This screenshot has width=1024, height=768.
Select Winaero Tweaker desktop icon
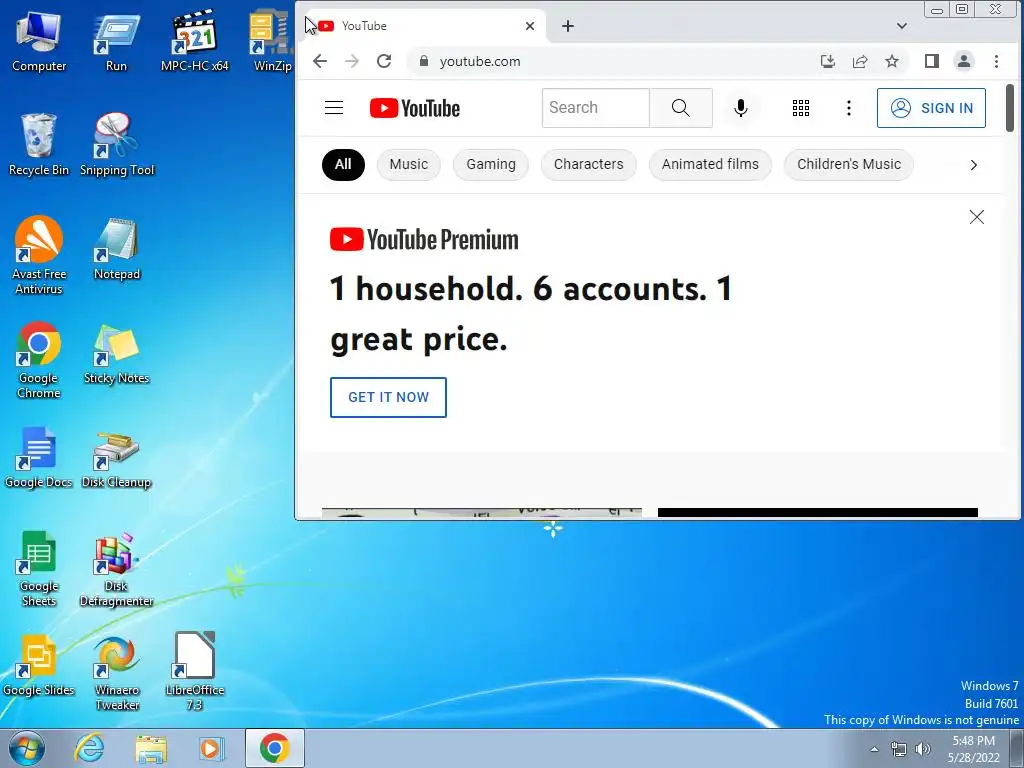point(117,673)
